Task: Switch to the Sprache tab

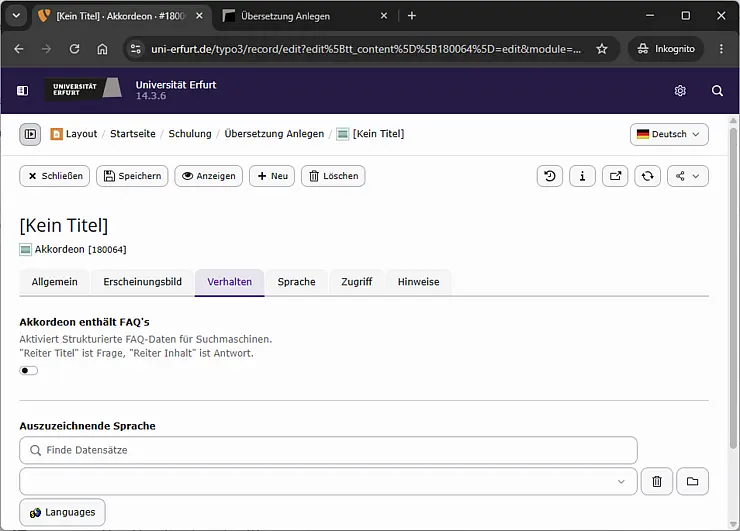Action: click(296, 282)
